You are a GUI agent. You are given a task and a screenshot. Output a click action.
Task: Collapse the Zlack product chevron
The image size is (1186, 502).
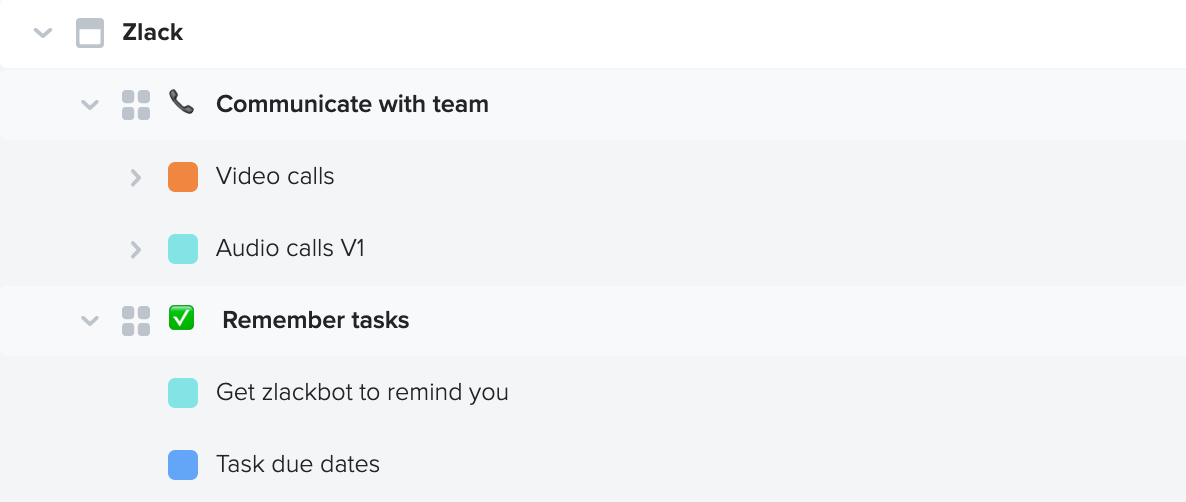coord(43,33)
